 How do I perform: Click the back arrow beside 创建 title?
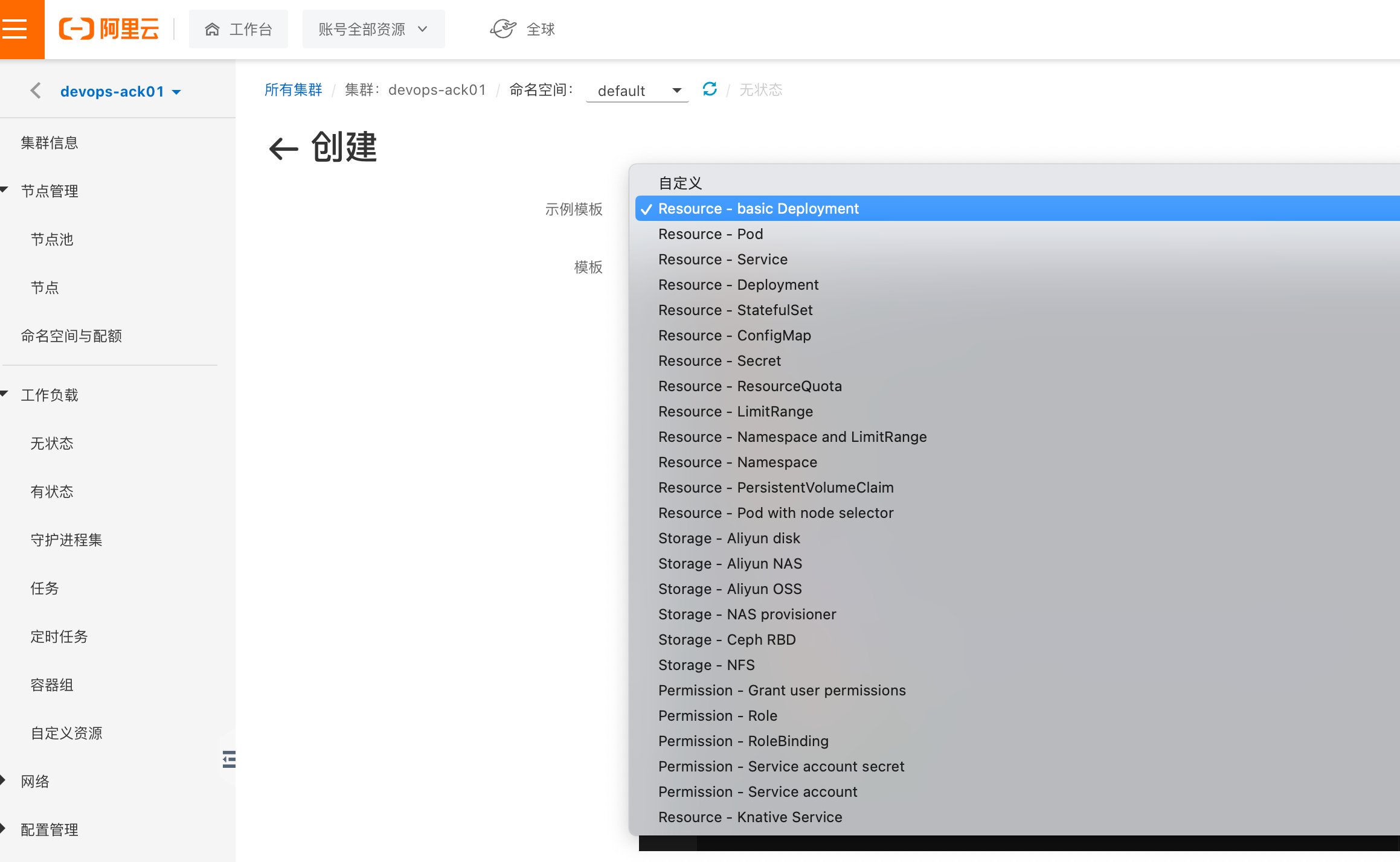point(283,148)
